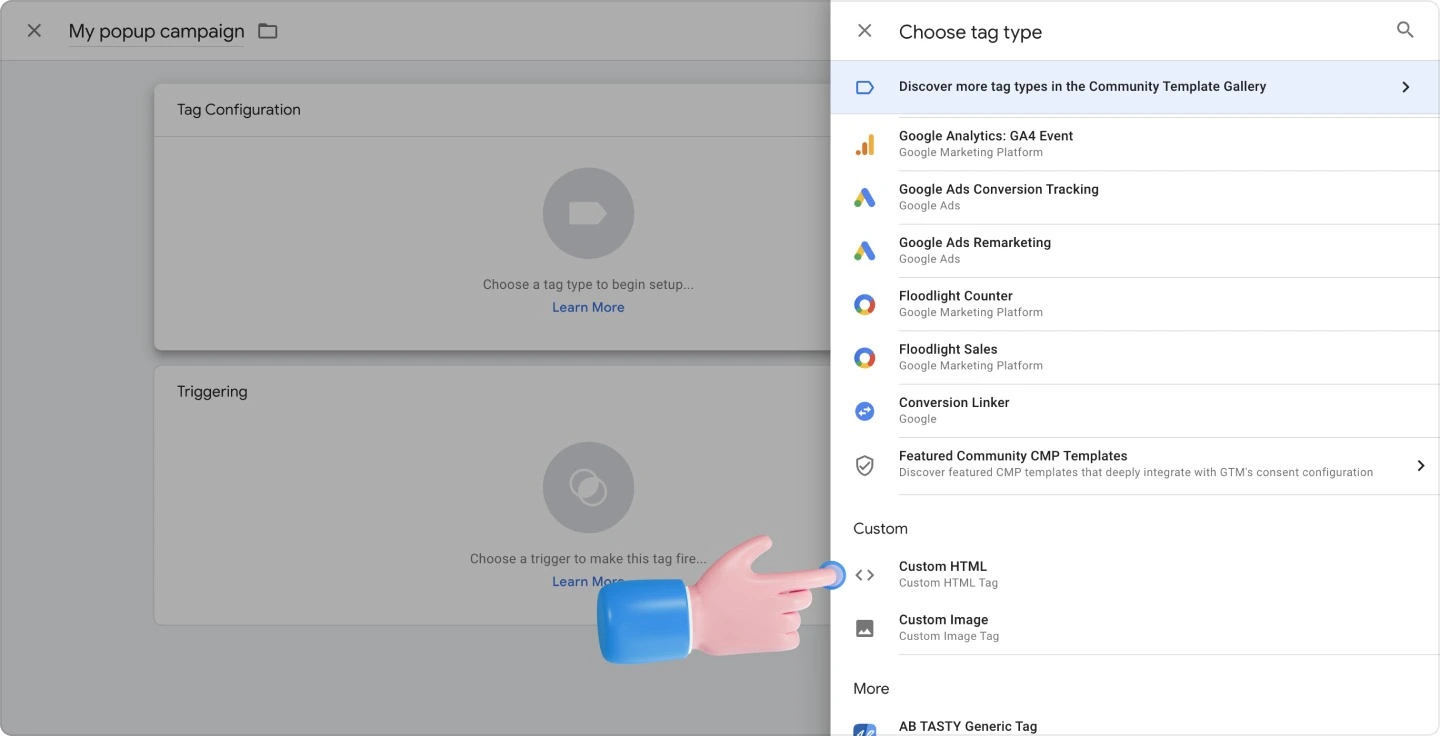1440x736 pixels.
Task: Expand Community Template Gallery chevron
Action: 1405,87
